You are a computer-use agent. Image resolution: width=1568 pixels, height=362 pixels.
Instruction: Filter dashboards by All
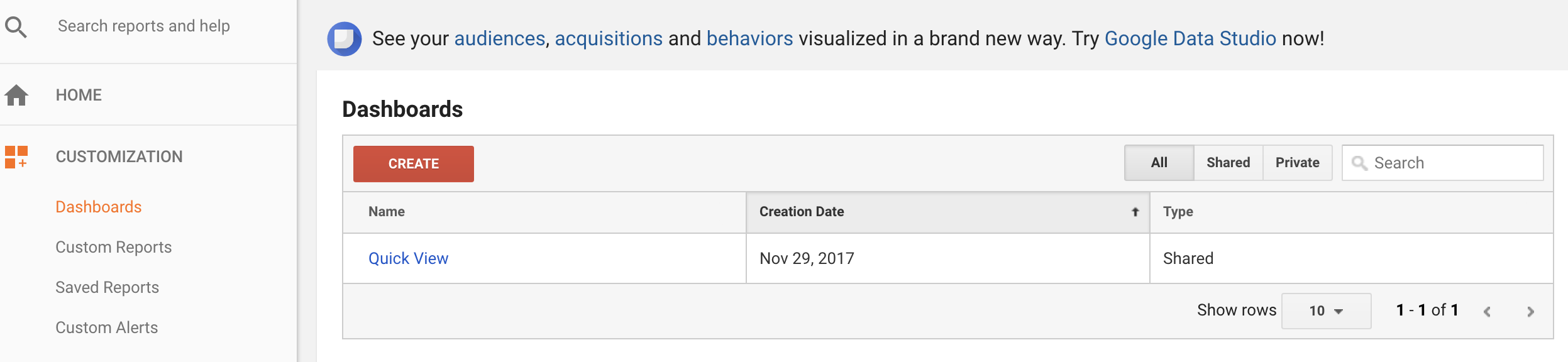point(1159,163)
